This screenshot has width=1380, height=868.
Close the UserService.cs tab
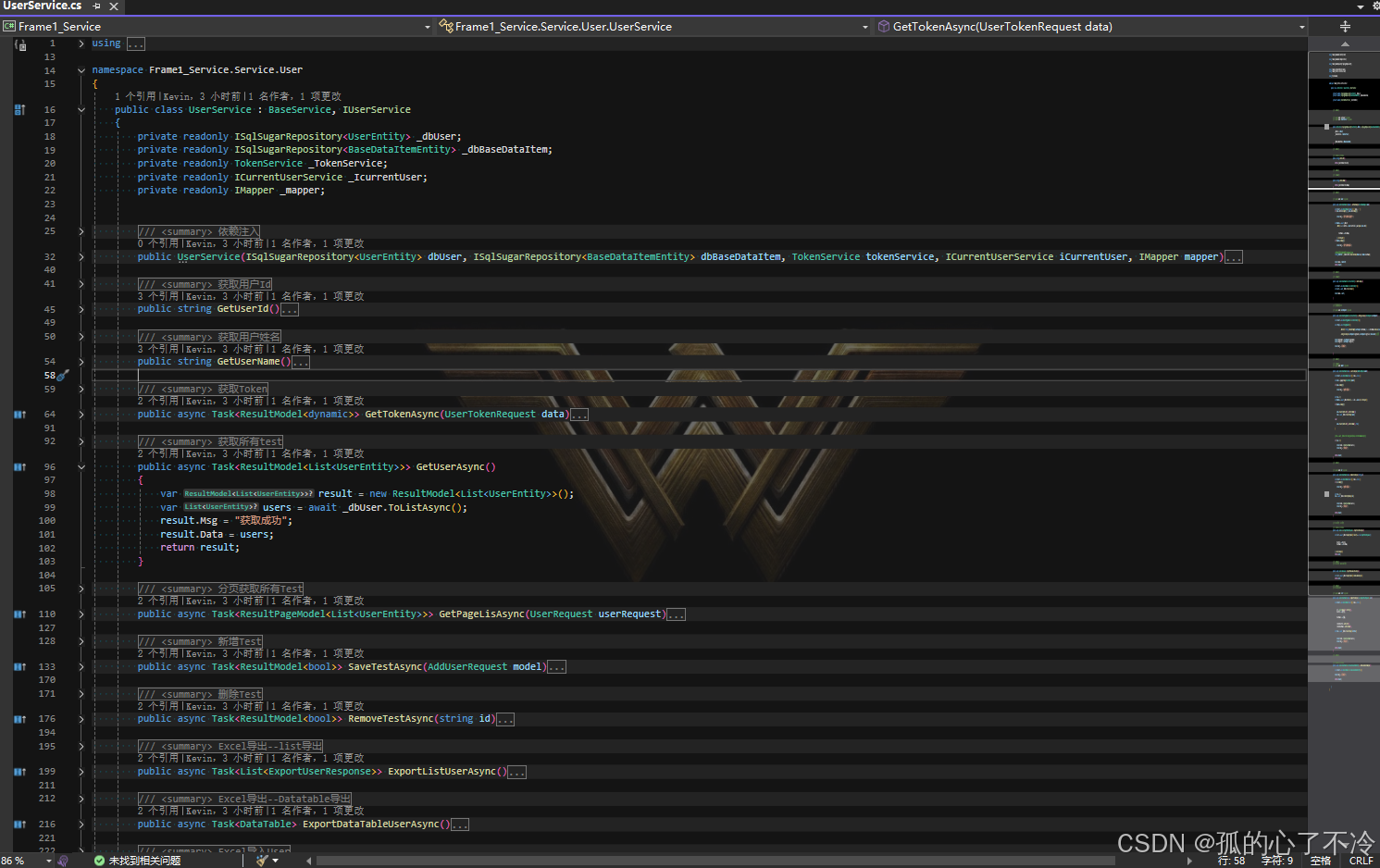coord(114,6)
